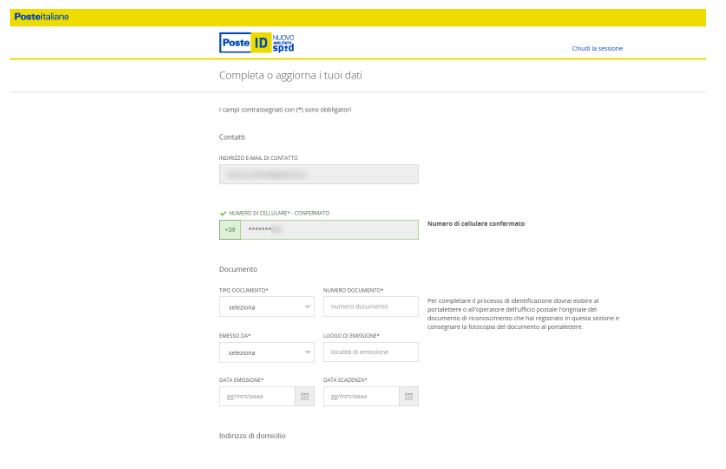This screenshot has height=469, width=726.
Task: Open calendar picker for Data Scadenza
Action: (408, 396)
